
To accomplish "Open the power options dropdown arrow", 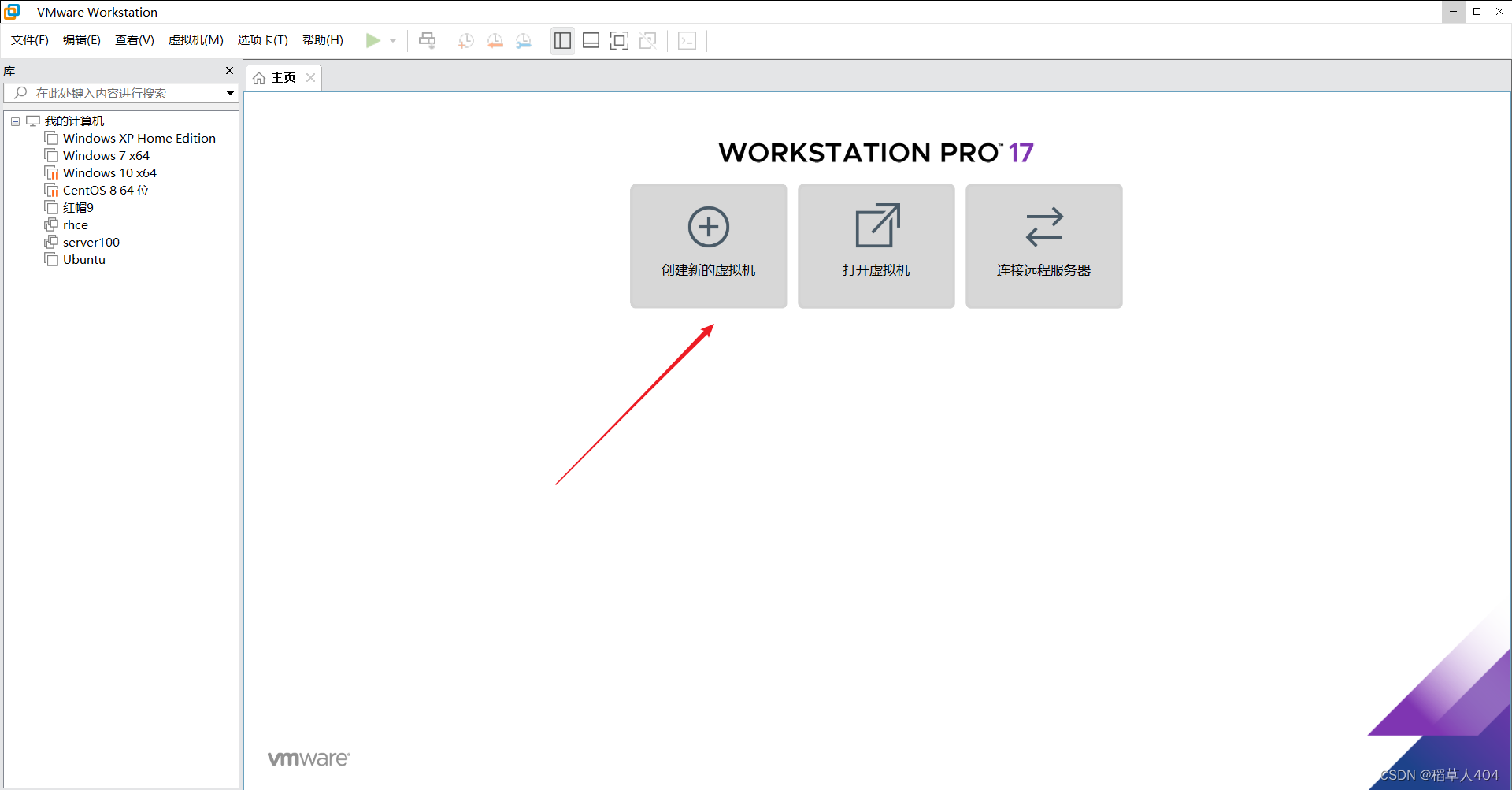I will 393,41.
